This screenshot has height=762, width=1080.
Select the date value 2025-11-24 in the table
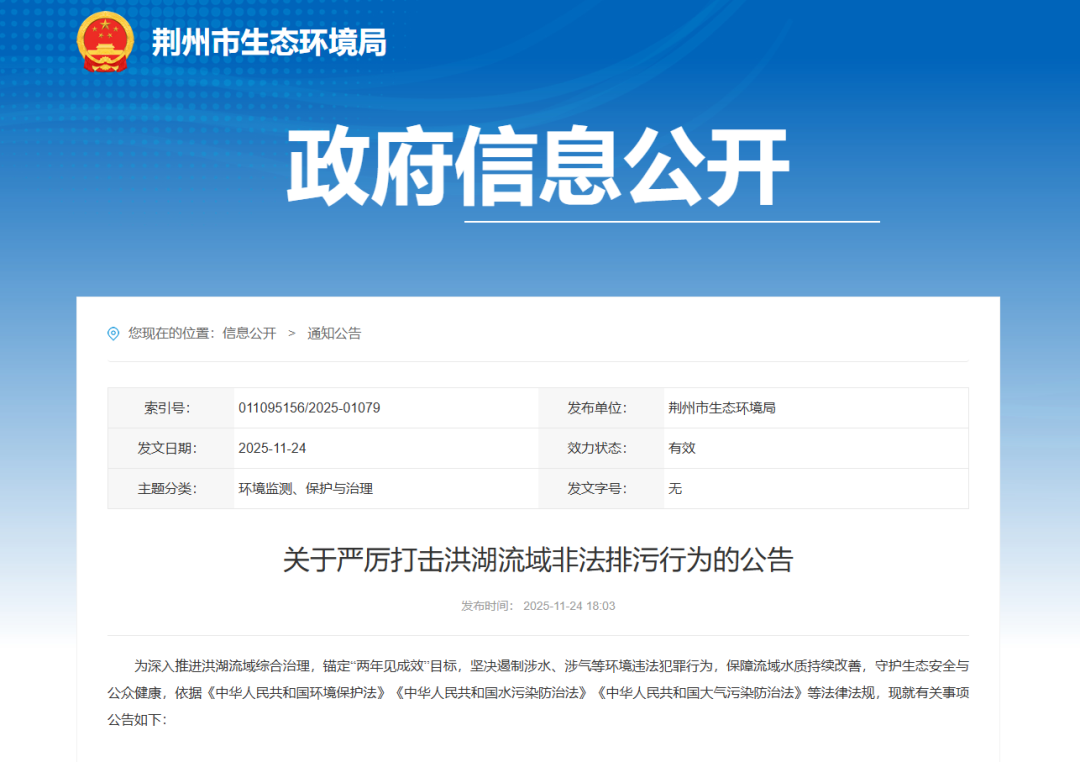pyautogui.click(x=272, y=449)
